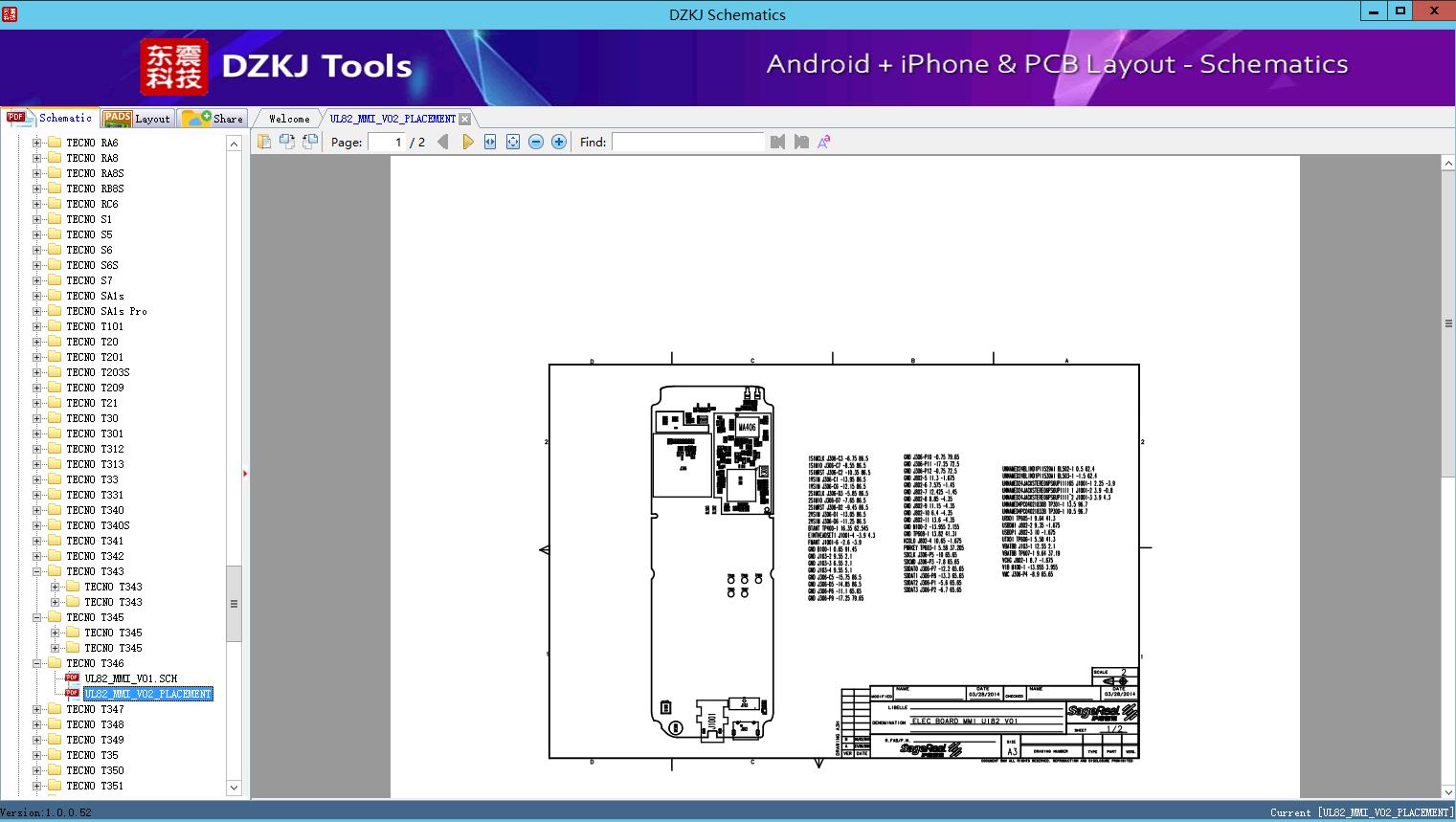Expand the TECNO T30 folder
The image size is (1456, 822).
coord(37,418)
